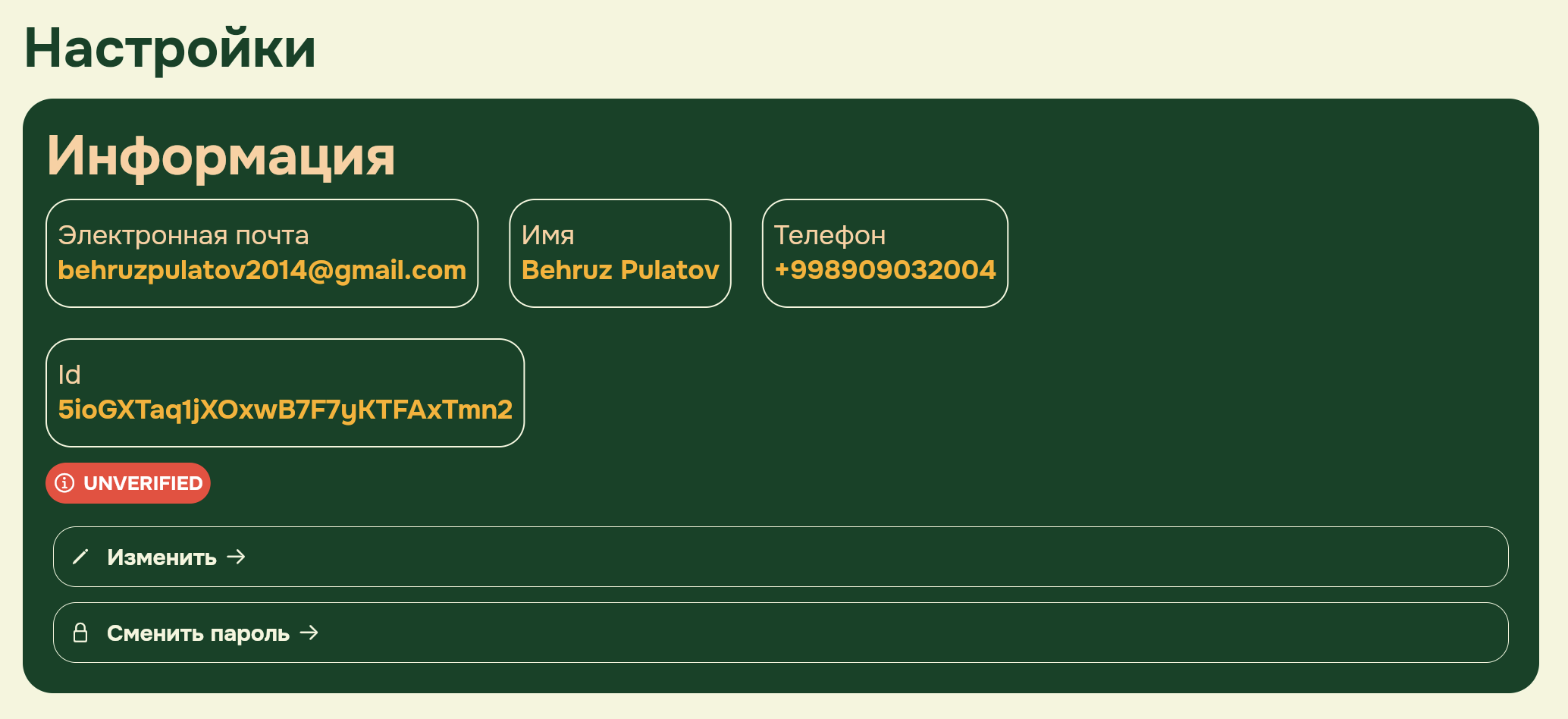Click the arrow next to Сменить пароль

[309, 633]
